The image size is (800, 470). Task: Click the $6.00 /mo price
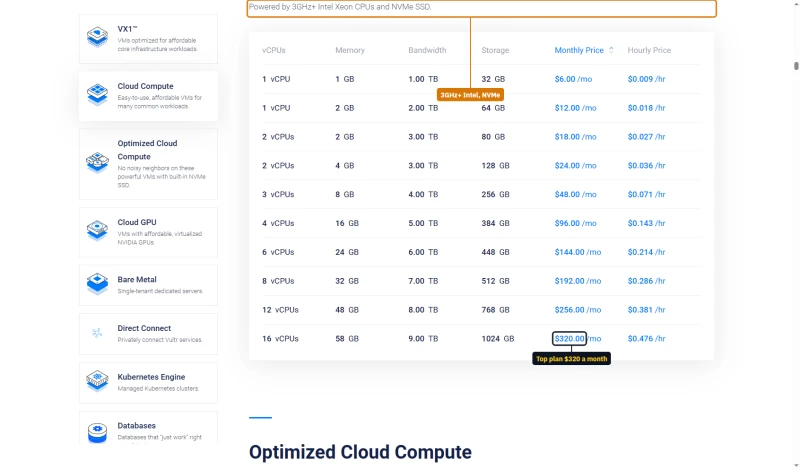pos(573,79)
